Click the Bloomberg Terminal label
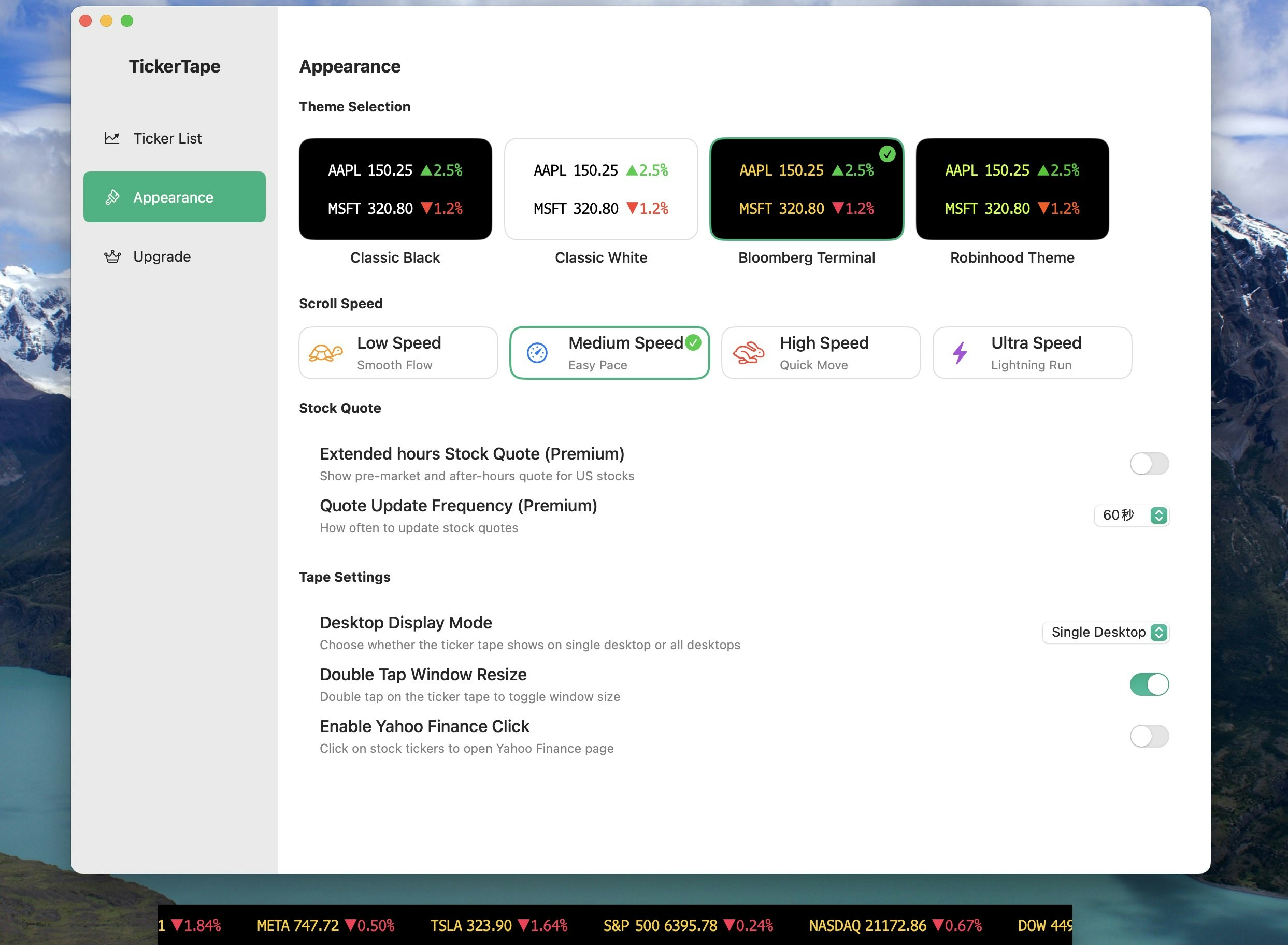1288x945 pixels. [x=807, y=257]
